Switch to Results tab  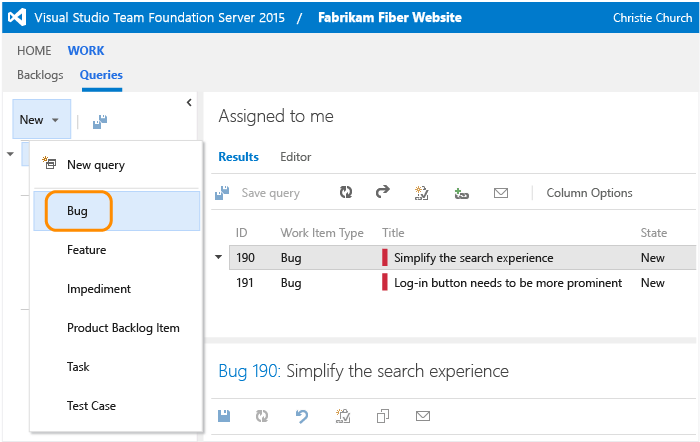[238, 157]
